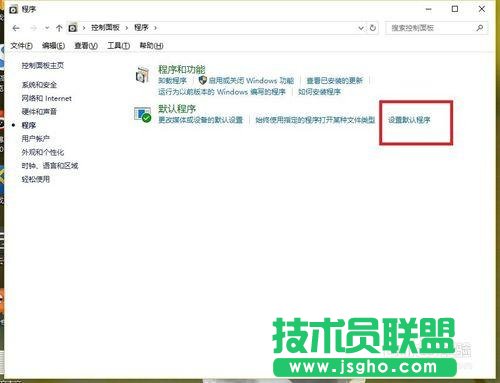Open the 帮助(H) menu
The height and width of the screenshot is (383, 500).
click(151, 46)
